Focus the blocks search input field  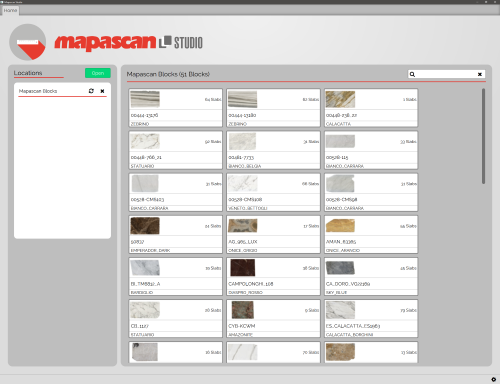click(446, 74)
